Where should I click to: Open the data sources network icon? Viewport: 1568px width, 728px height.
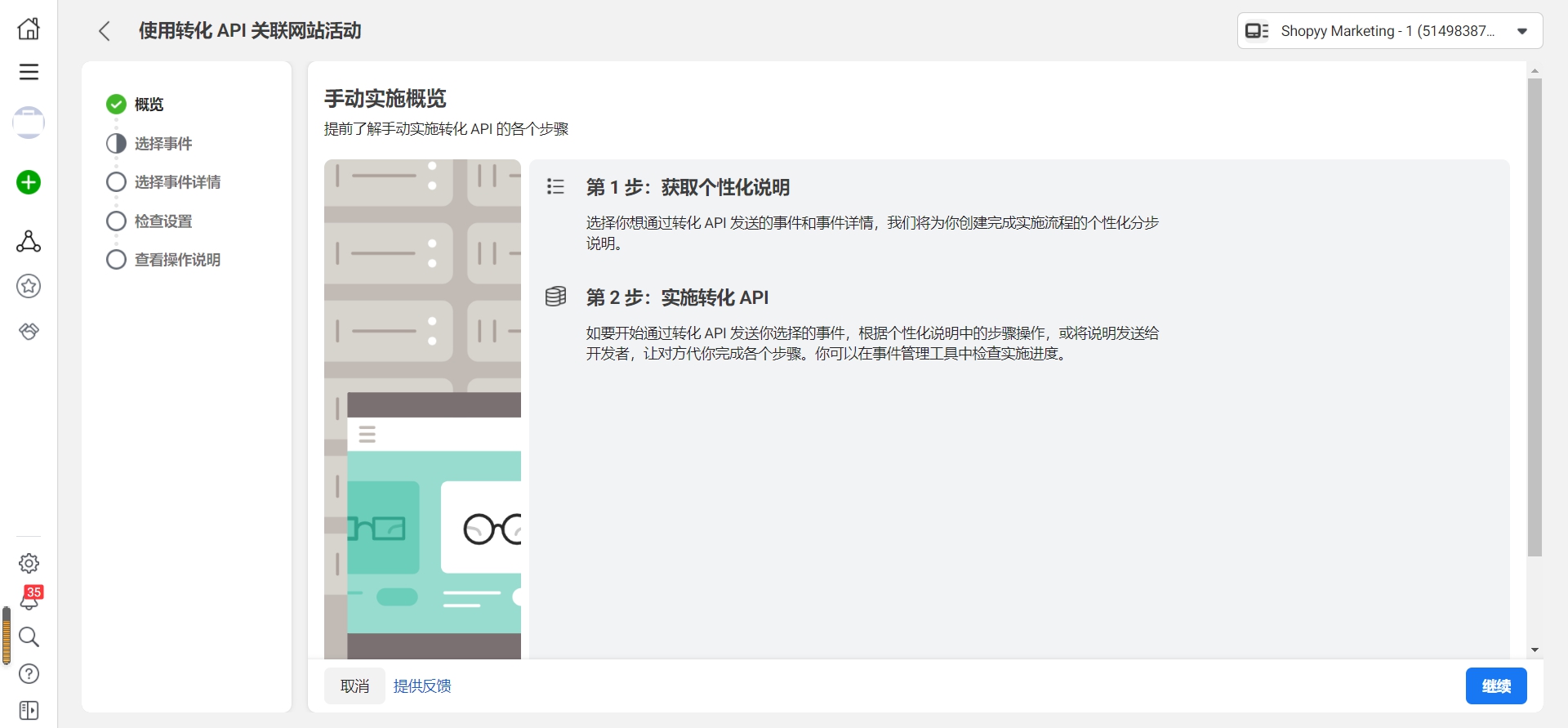point(29,241)
